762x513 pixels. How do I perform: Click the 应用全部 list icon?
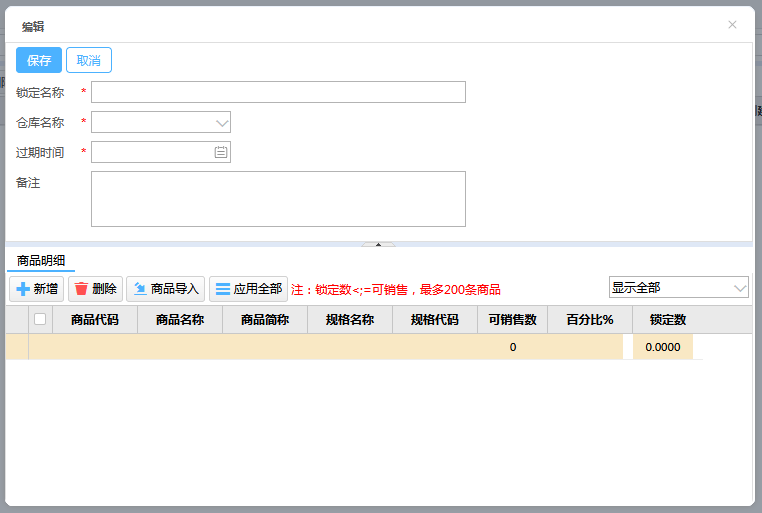pos(222,289)
